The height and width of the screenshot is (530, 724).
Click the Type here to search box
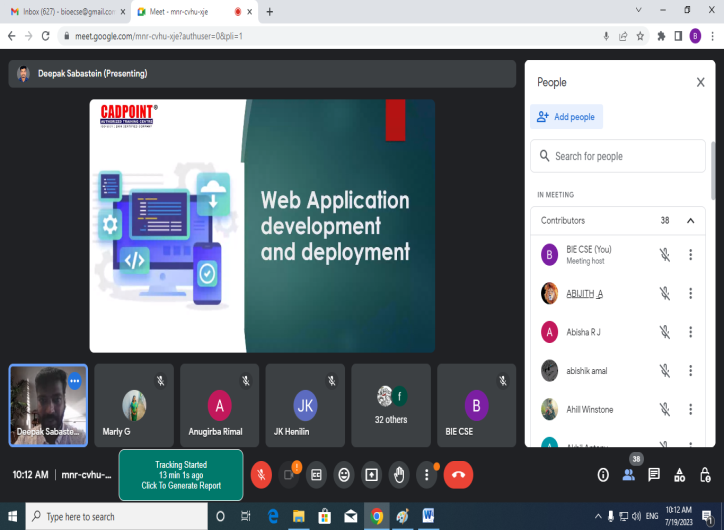click(117, 516)
